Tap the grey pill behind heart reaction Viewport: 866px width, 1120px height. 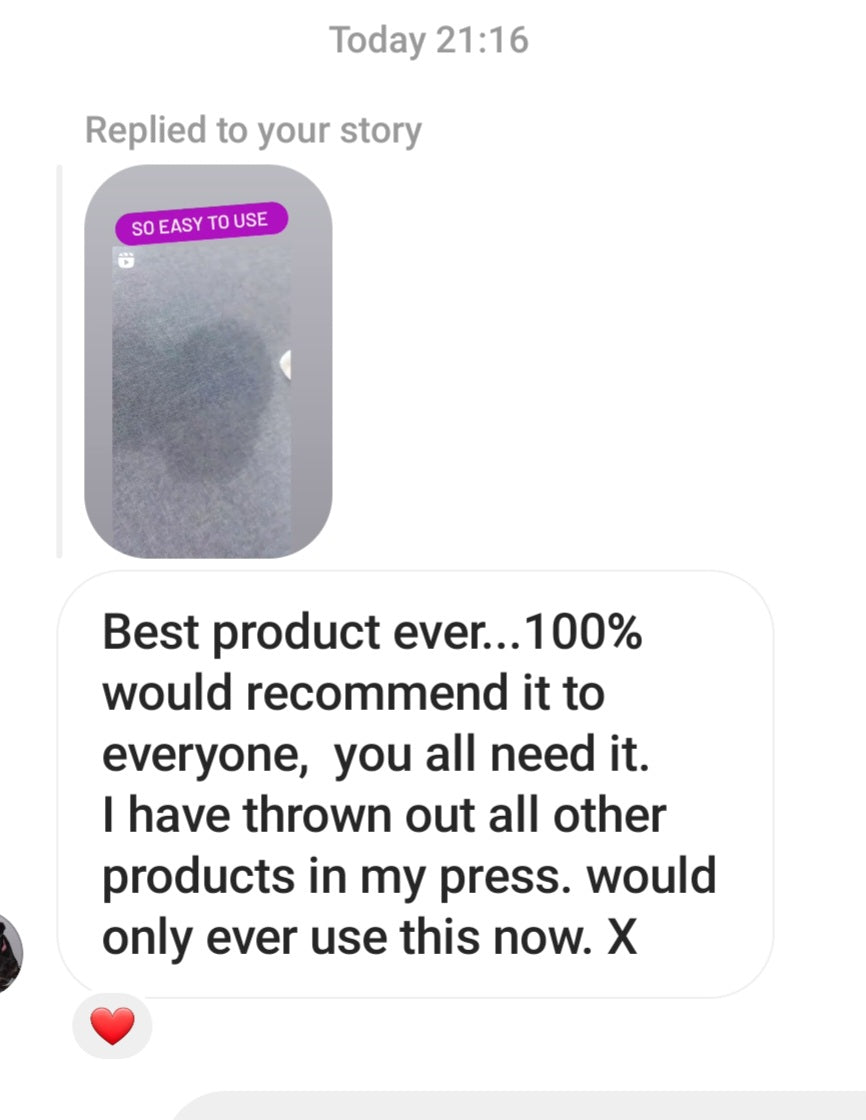112,1026
